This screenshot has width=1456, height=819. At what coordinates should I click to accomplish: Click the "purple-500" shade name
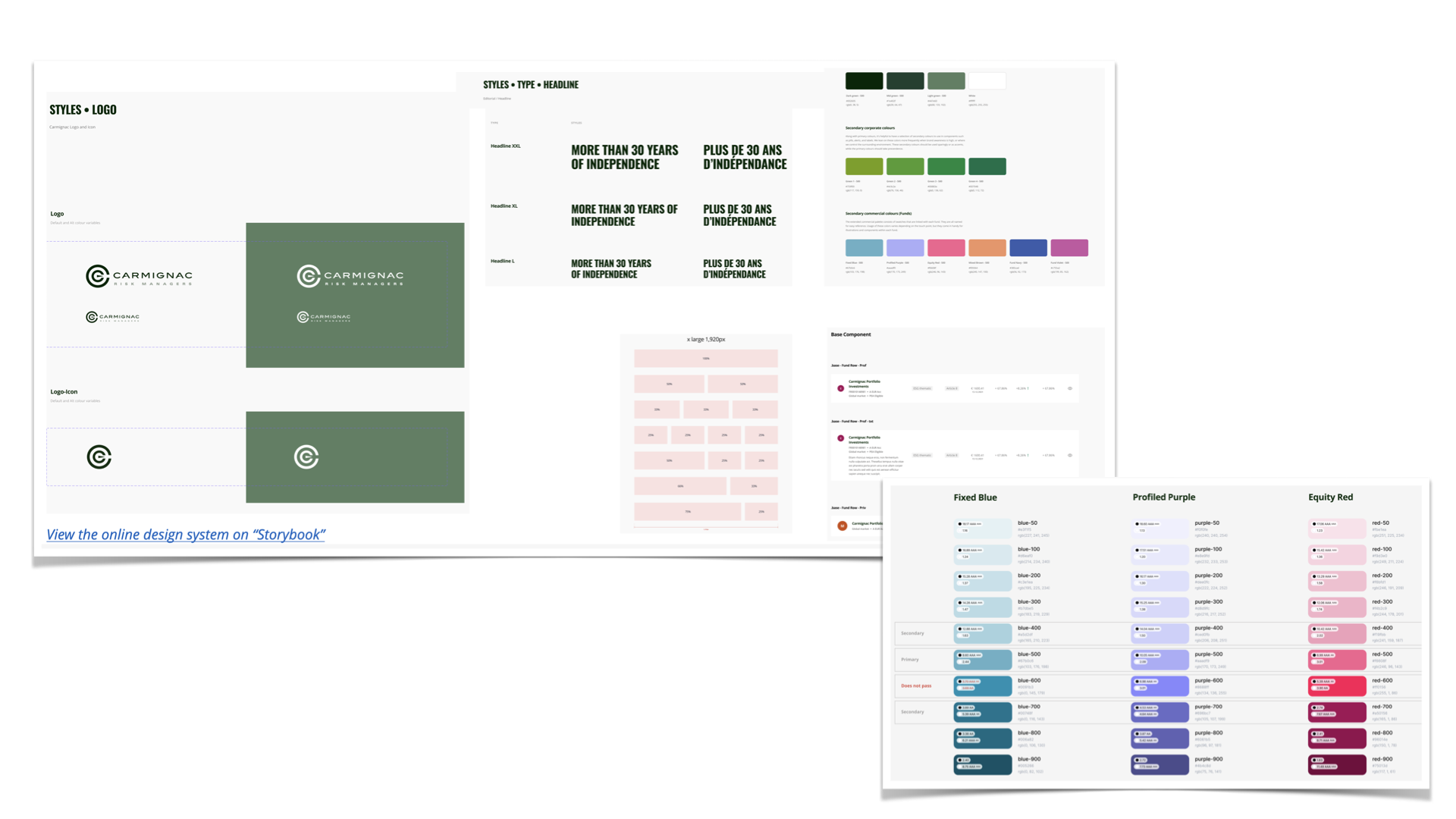tap(1209, 654)
